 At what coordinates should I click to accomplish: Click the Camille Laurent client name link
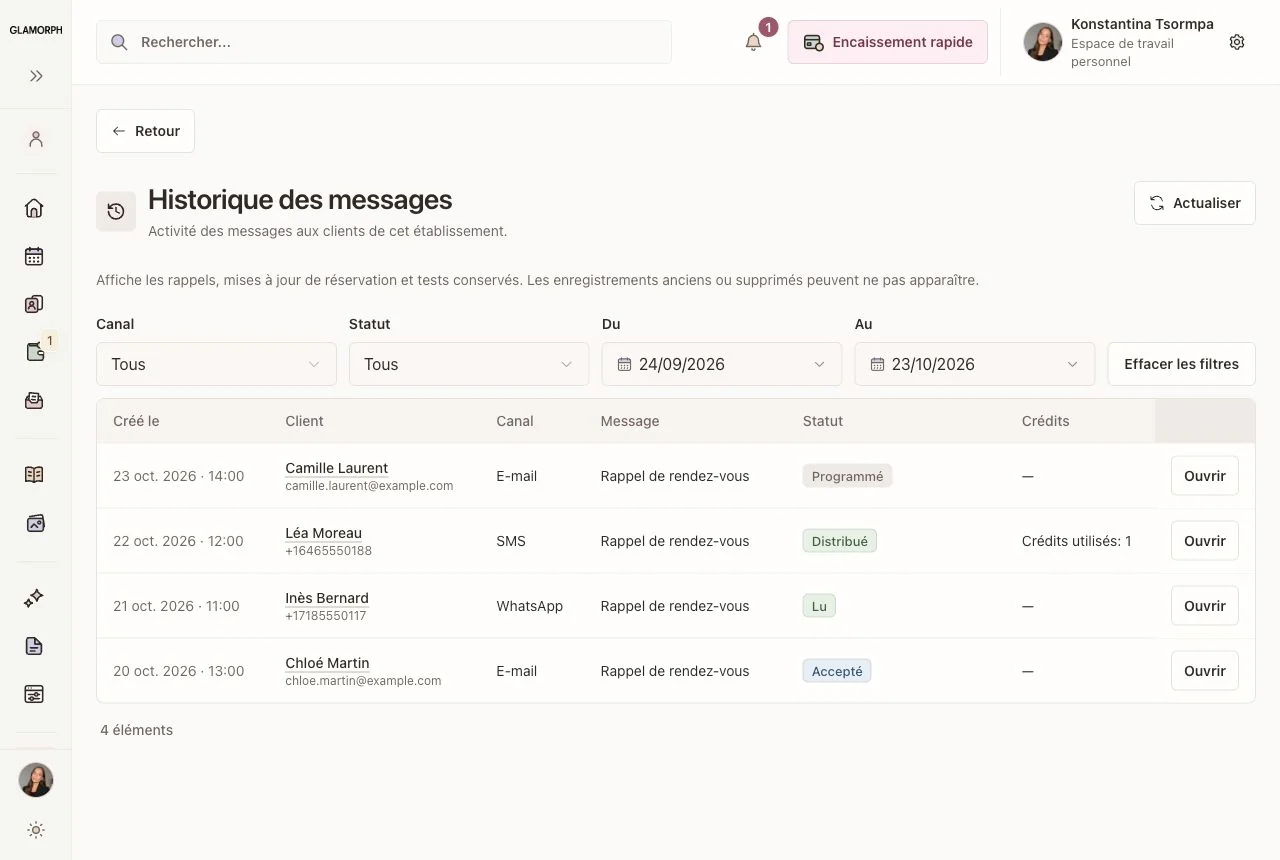pyautogui.click(x=336, y=468)
